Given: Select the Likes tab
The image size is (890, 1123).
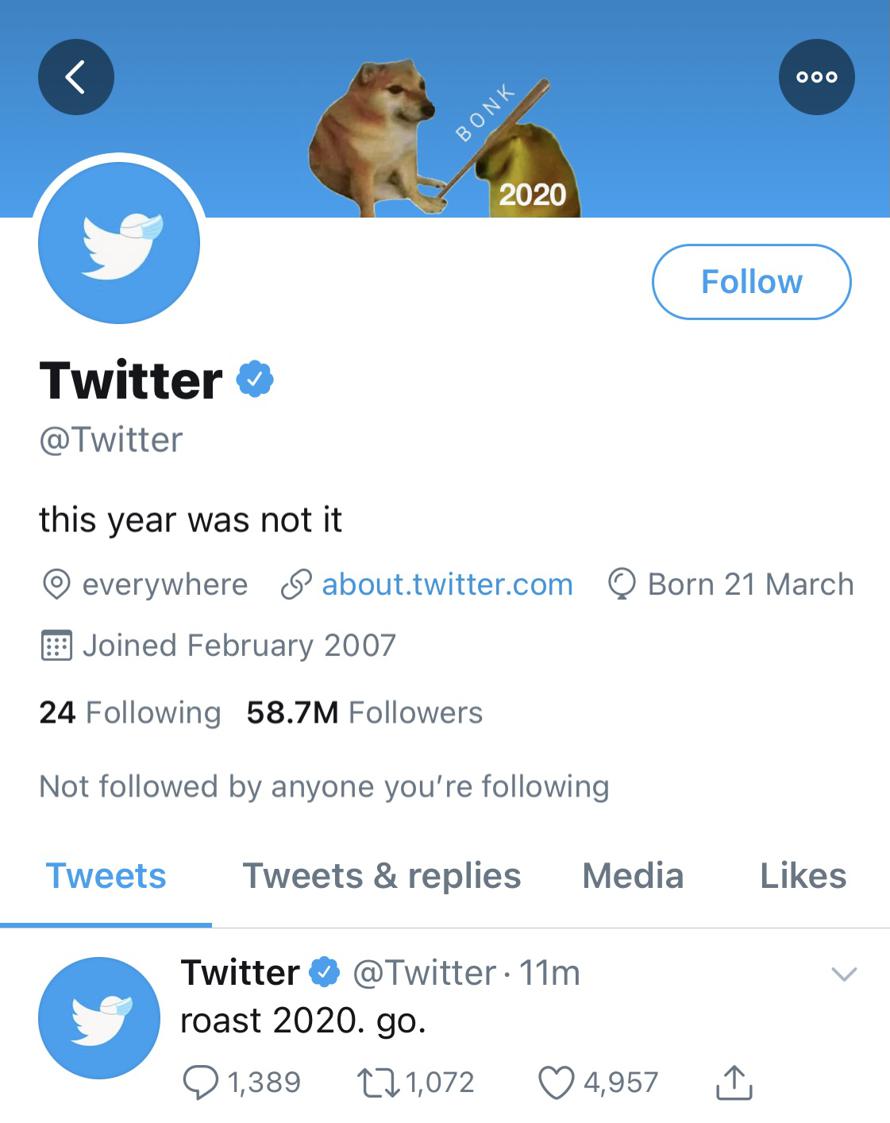Looking at the screenshot, I should [x=803, y=876].
